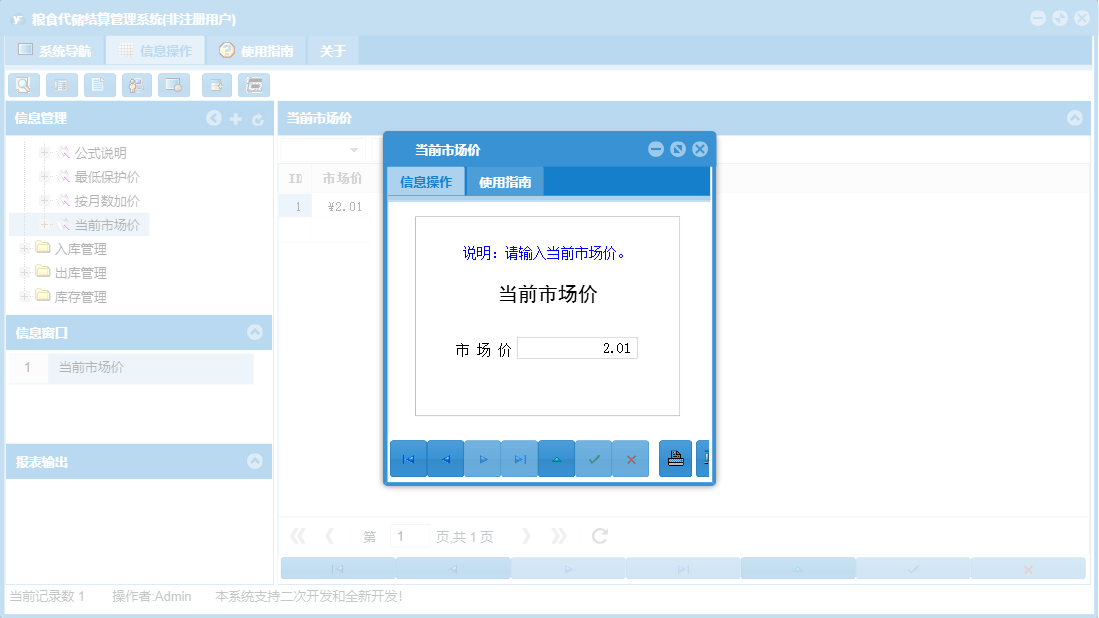The image size is (1099, 618).
Task: Click the export toolbar icon
Action: (x=216, y=85)
